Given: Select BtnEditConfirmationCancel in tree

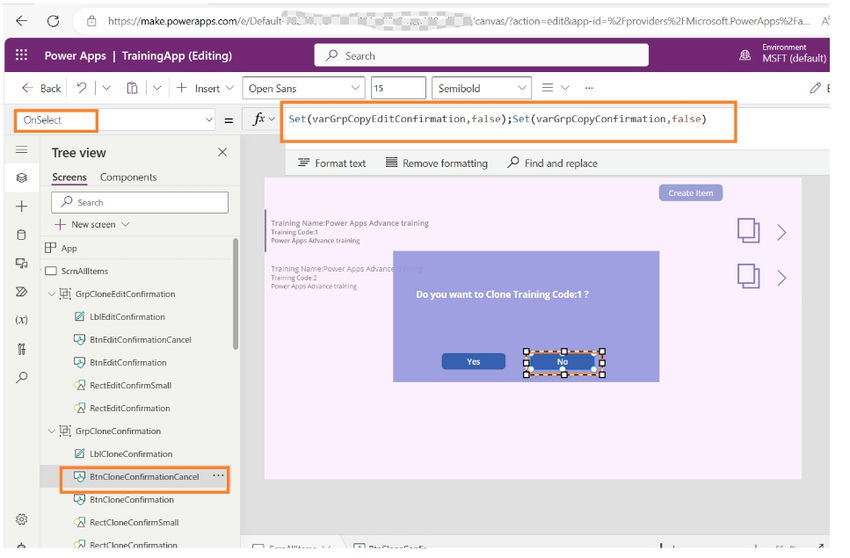Looking at the screenshot, I should pyautogui.click(x=138, y=339).
